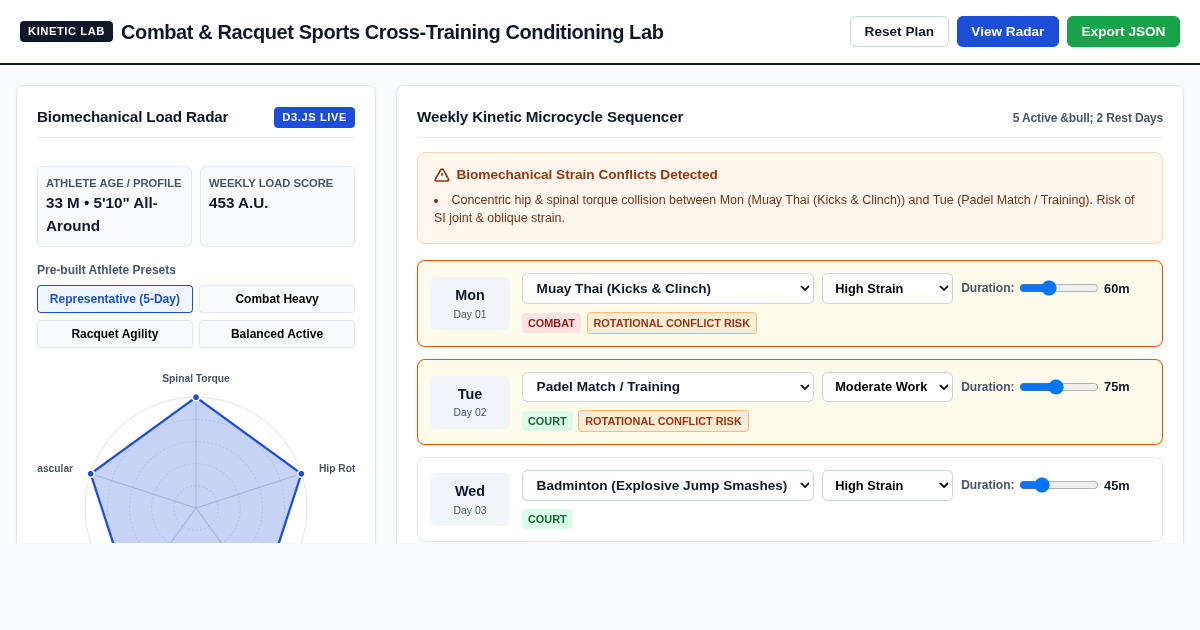Choose the Balanced Active preset
Screen dimensions: 1200x630
point(277,334)
